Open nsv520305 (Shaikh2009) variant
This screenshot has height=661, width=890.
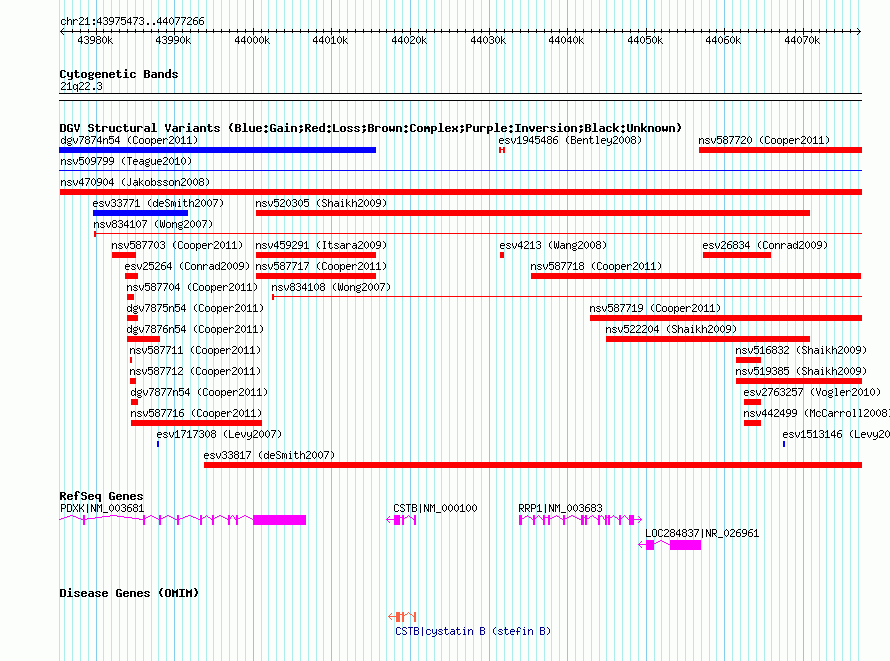coord(321,203)
